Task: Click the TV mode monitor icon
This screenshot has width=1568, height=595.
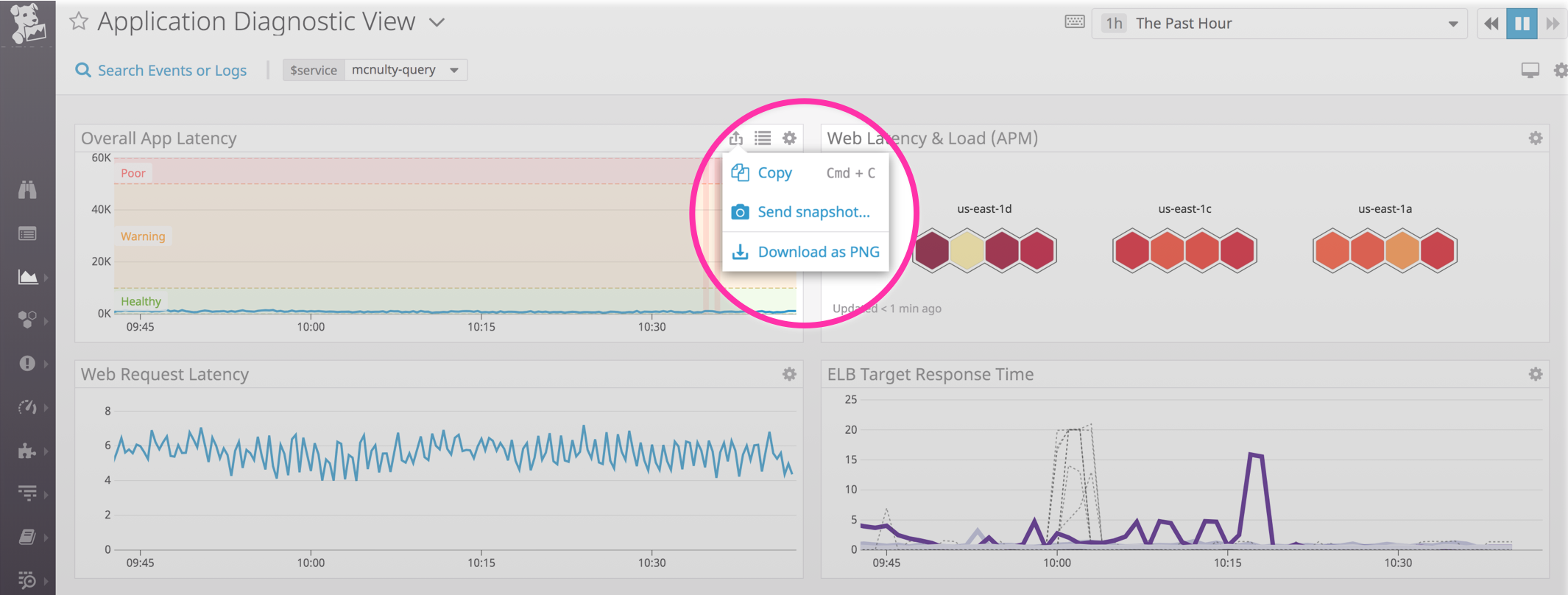Action: pos(1530,71)
